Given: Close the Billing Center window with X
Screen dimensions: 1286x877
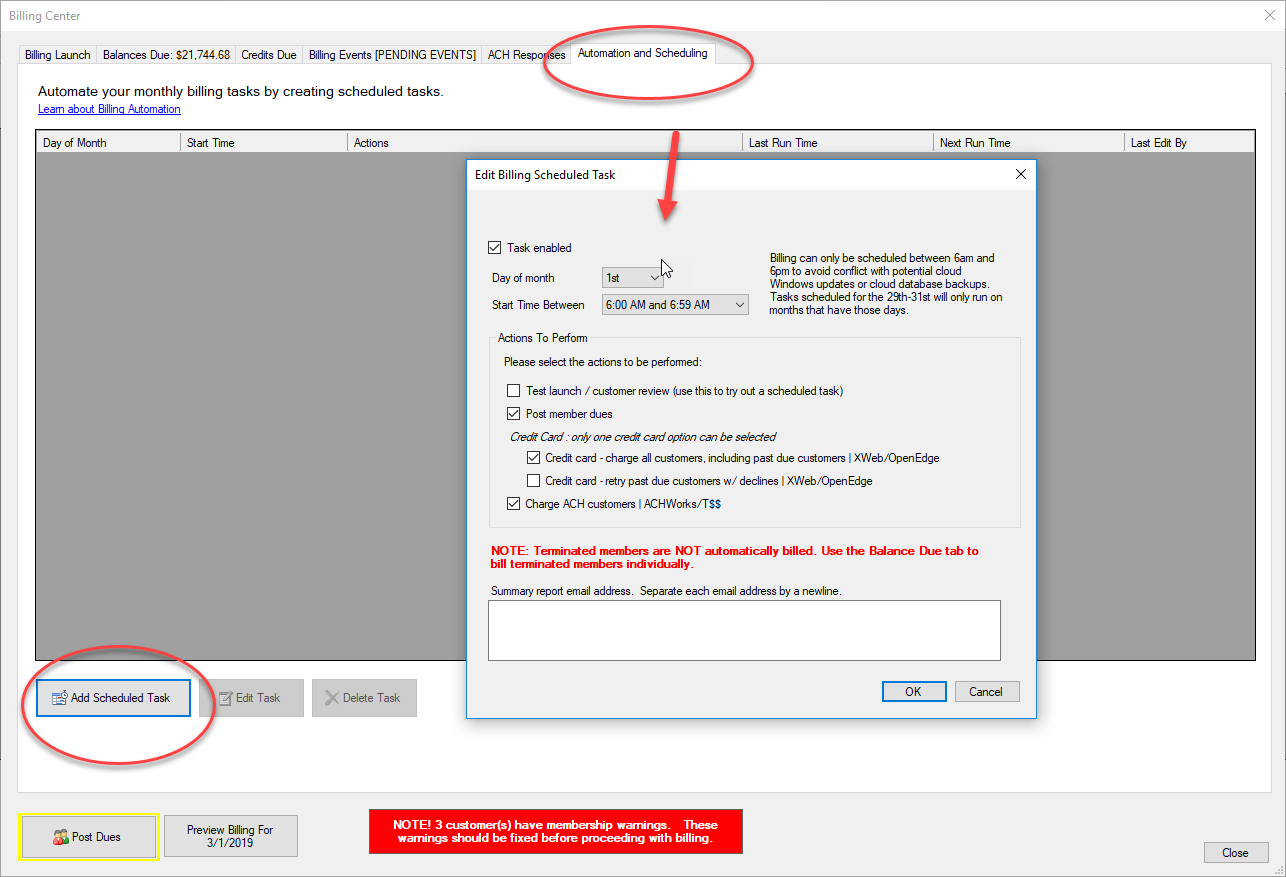Looking at the screenshot, I should pyautogui.click(x=1269, y=15).
